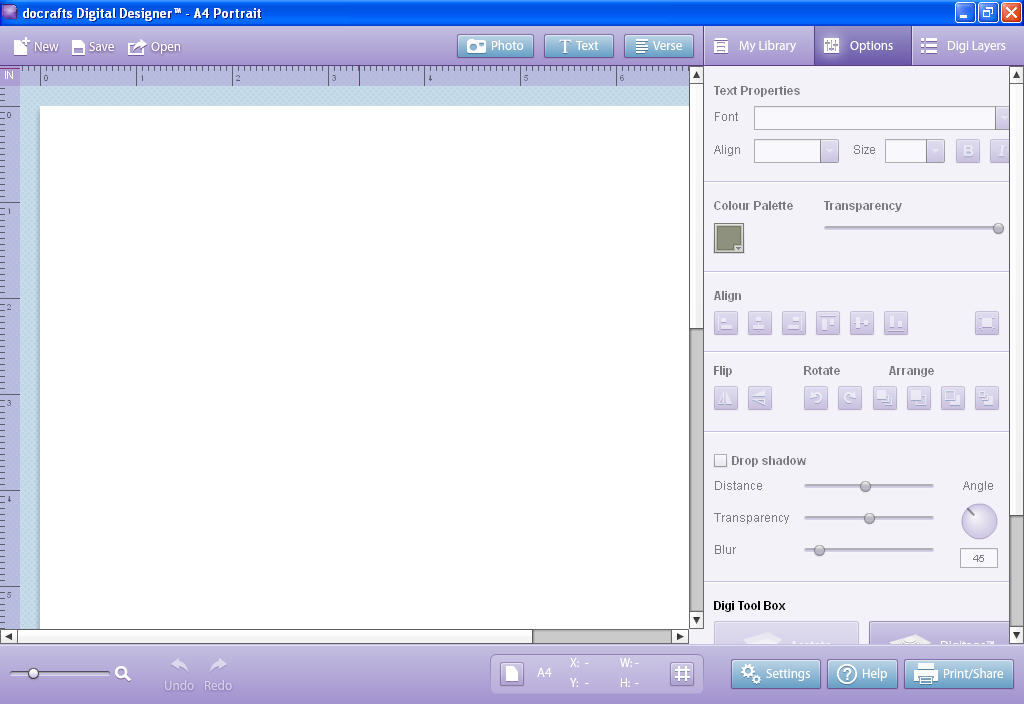Select the Colour Palette swatch
This screenshot has width=1024, height=704.
pyautogui.click(x=728, y=239)
